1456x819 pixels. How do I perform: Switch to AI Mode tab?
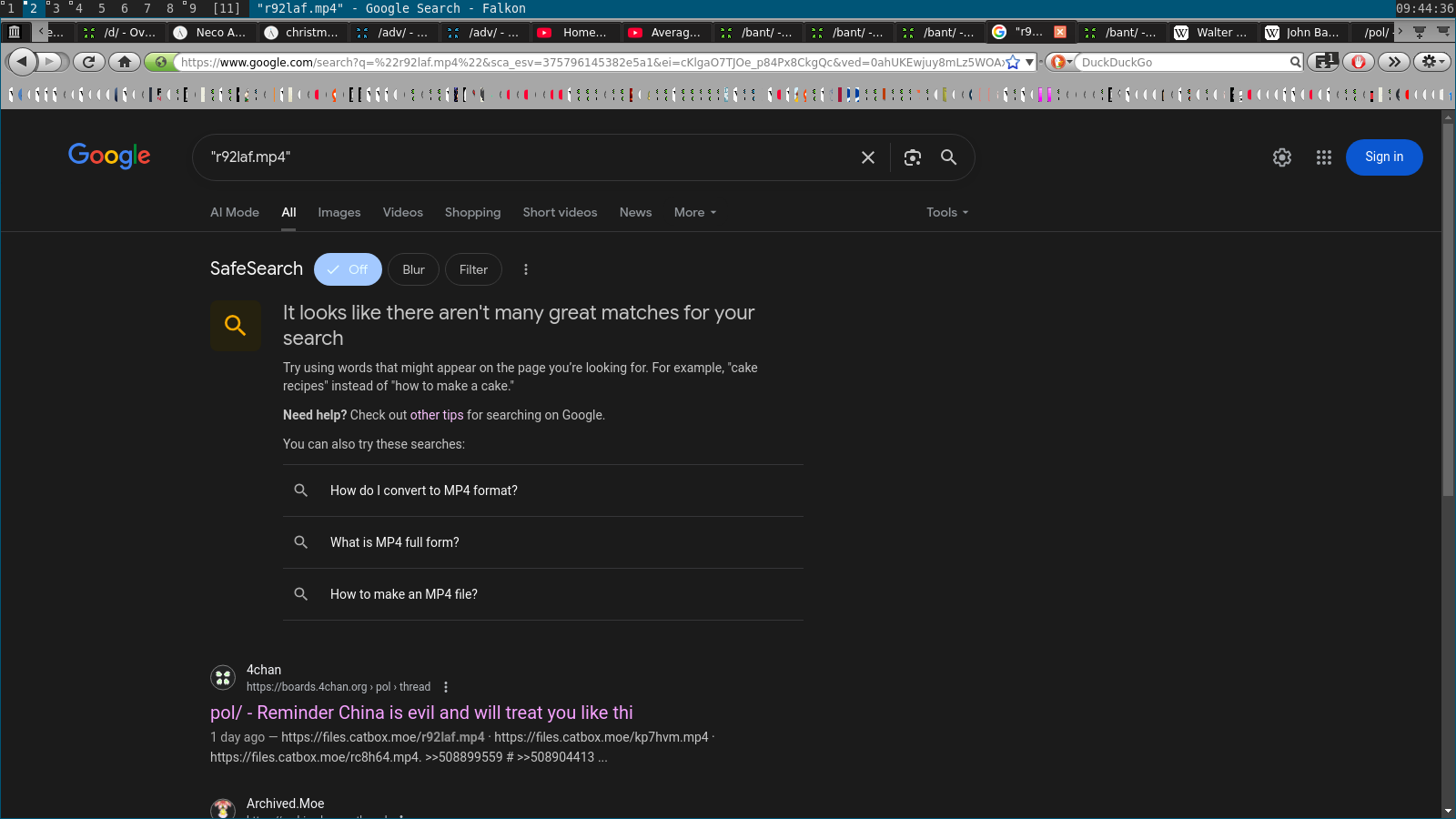pyautogui.click(x=235, y=212)
